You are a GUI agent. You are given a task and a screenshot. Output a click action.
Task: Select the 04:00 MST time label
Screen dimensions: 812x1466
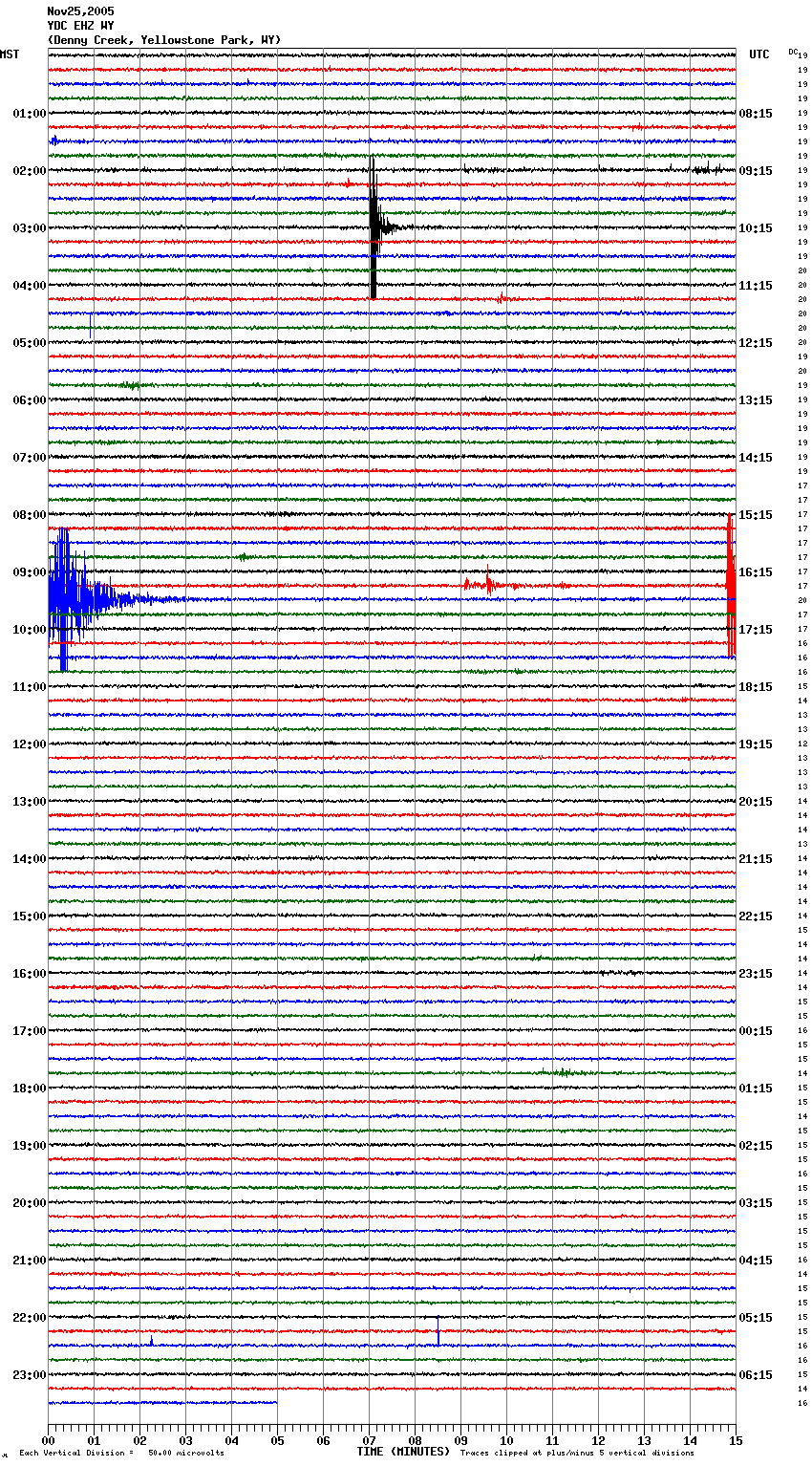[29, 286]
